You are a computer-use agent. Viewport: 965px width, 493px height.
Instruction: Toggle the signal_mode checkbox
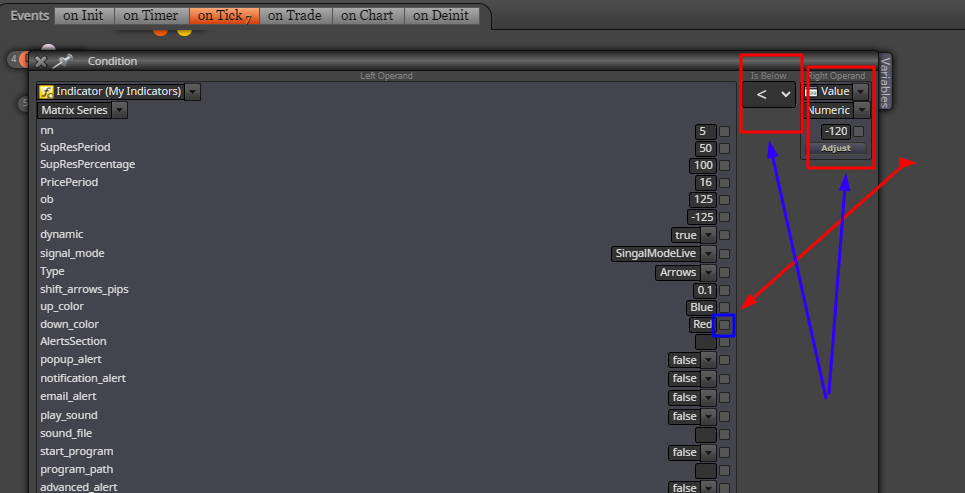[x=724, y=254]
